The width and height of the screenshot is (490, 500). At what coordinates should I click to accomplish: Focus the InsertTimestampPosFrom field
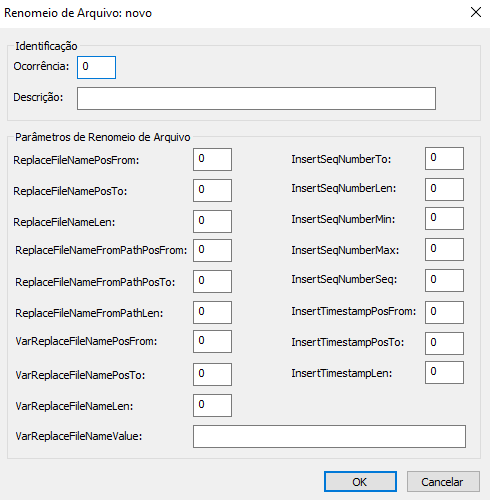(x=444, y=312)
